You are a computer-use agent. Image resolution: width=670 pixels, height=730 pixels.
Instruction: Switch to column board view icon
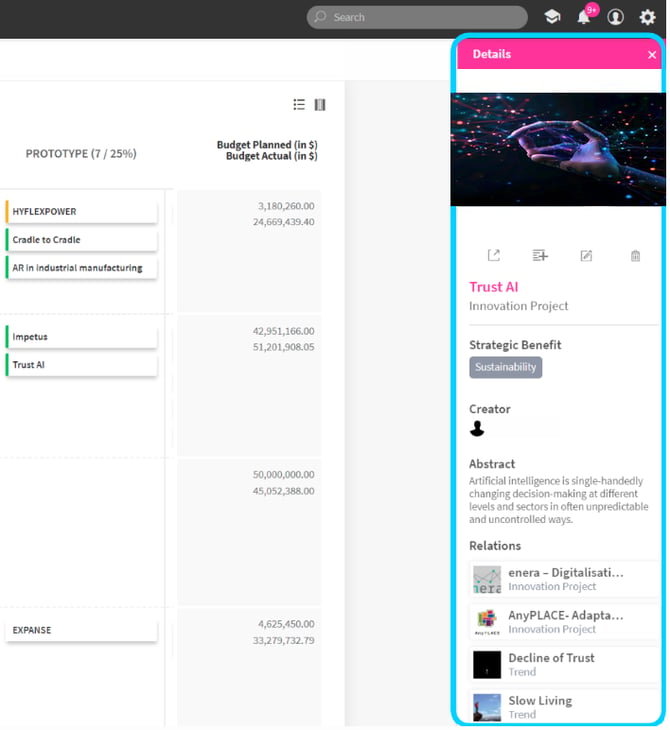320,104
